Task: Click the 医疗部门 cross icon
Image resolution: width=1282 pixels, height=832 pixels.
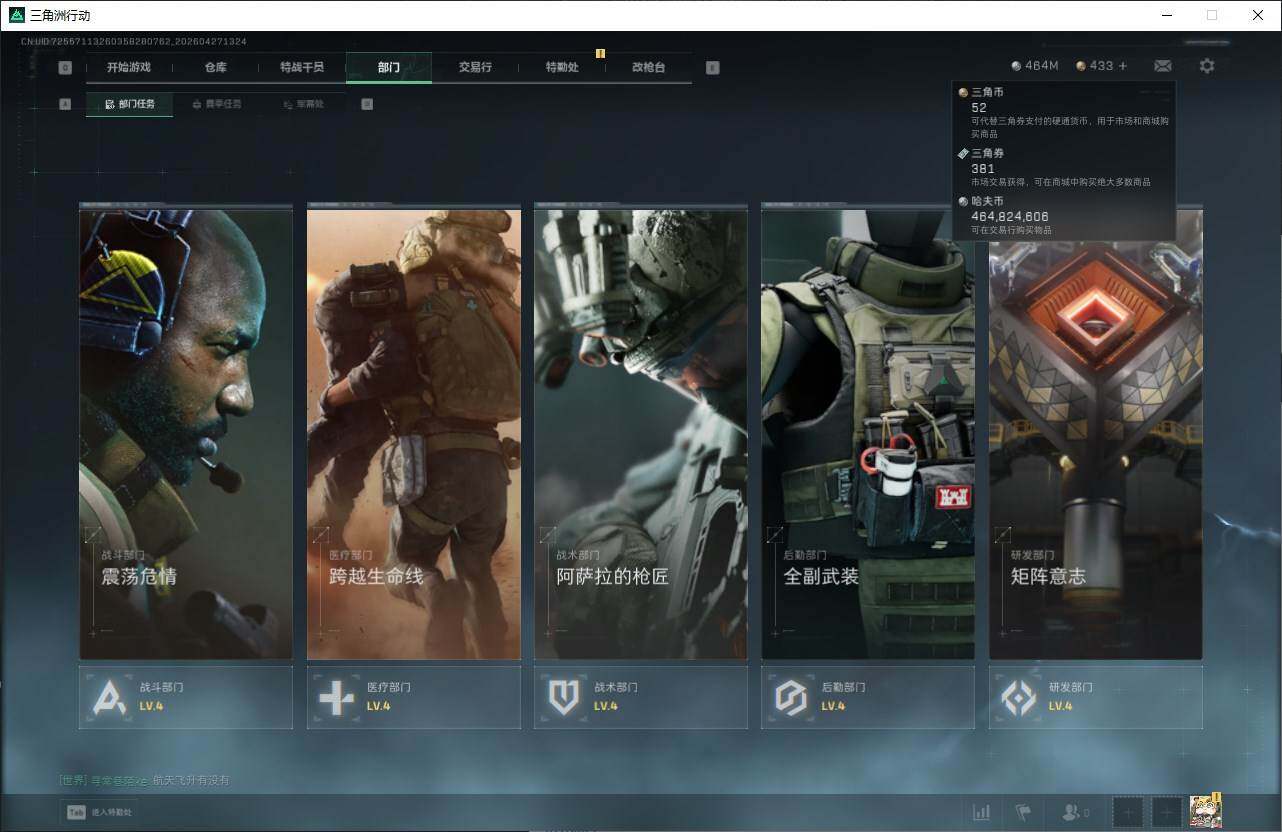Action: click(336, 697)
